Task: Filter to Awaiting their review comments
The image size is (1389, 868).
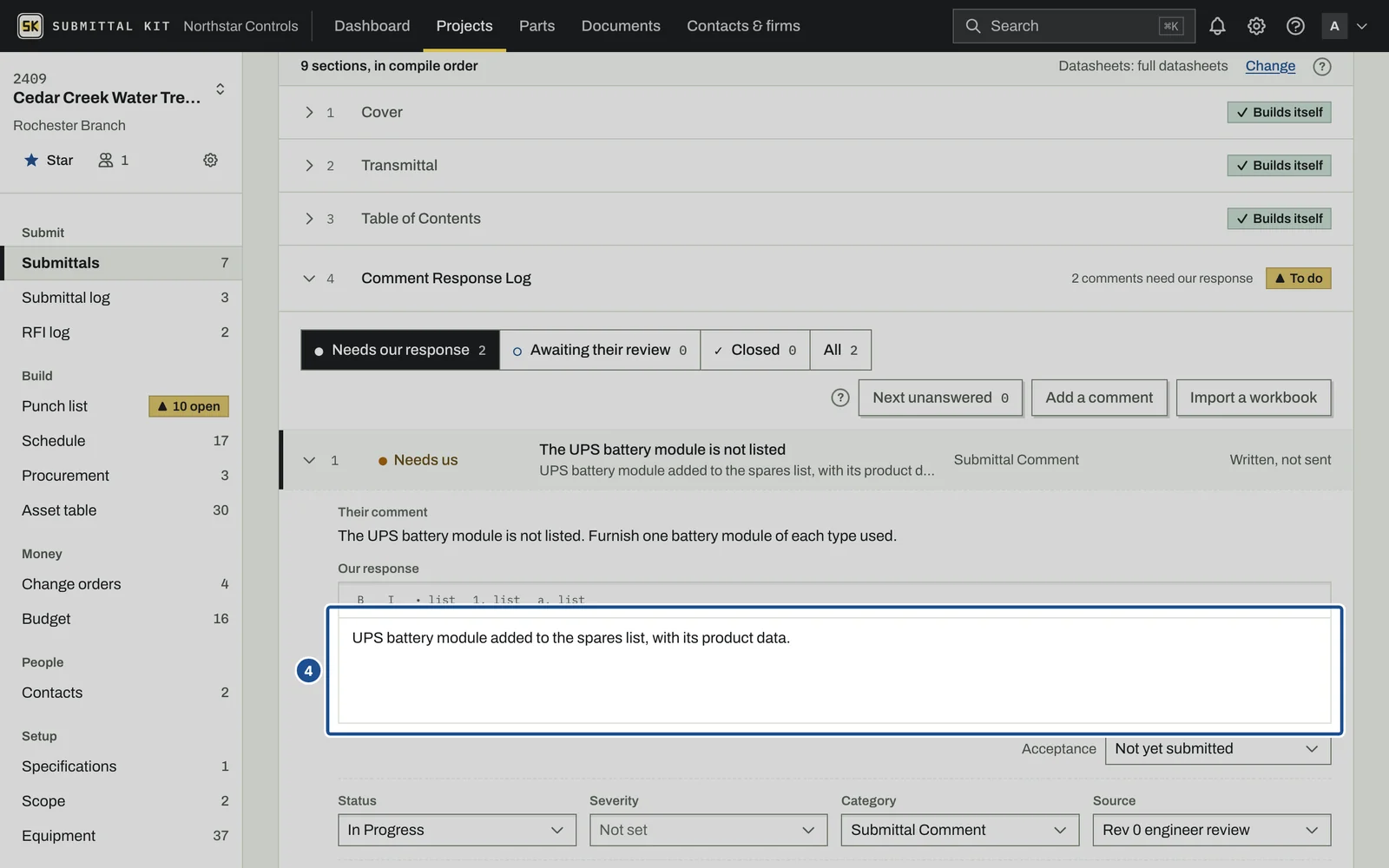Action: [x=600, y=350]
